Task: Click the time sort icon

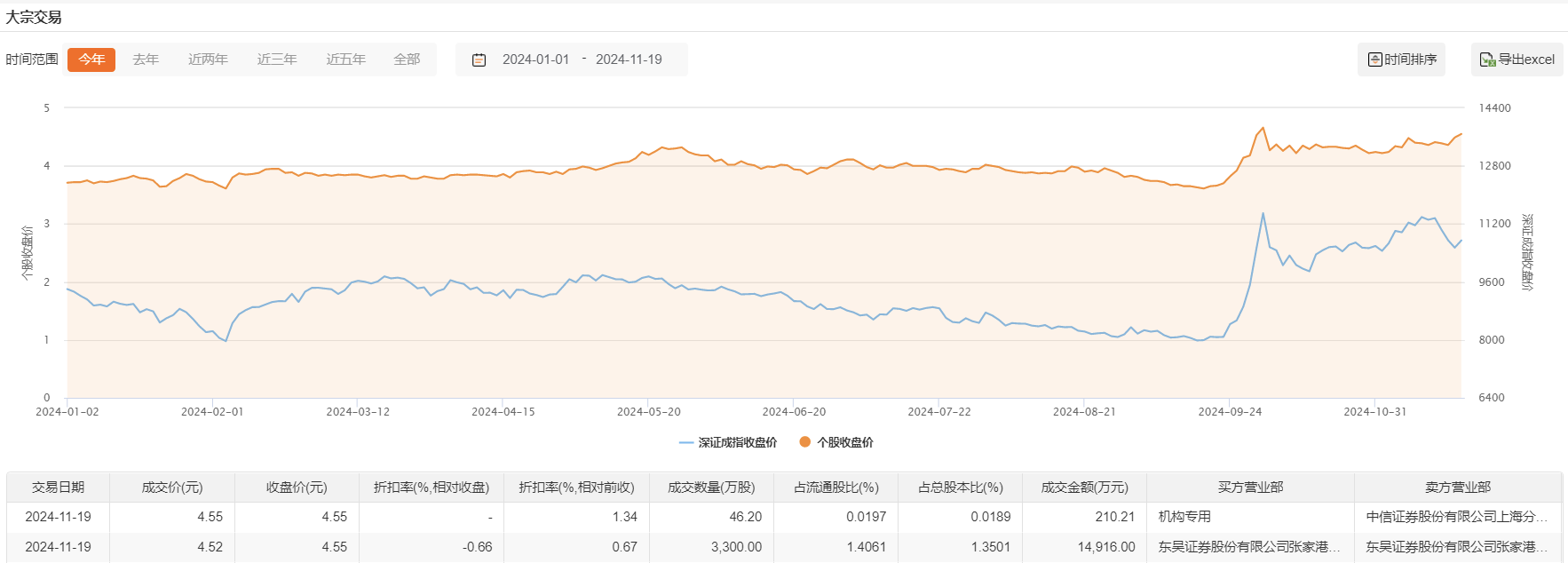Action: 1374,59
